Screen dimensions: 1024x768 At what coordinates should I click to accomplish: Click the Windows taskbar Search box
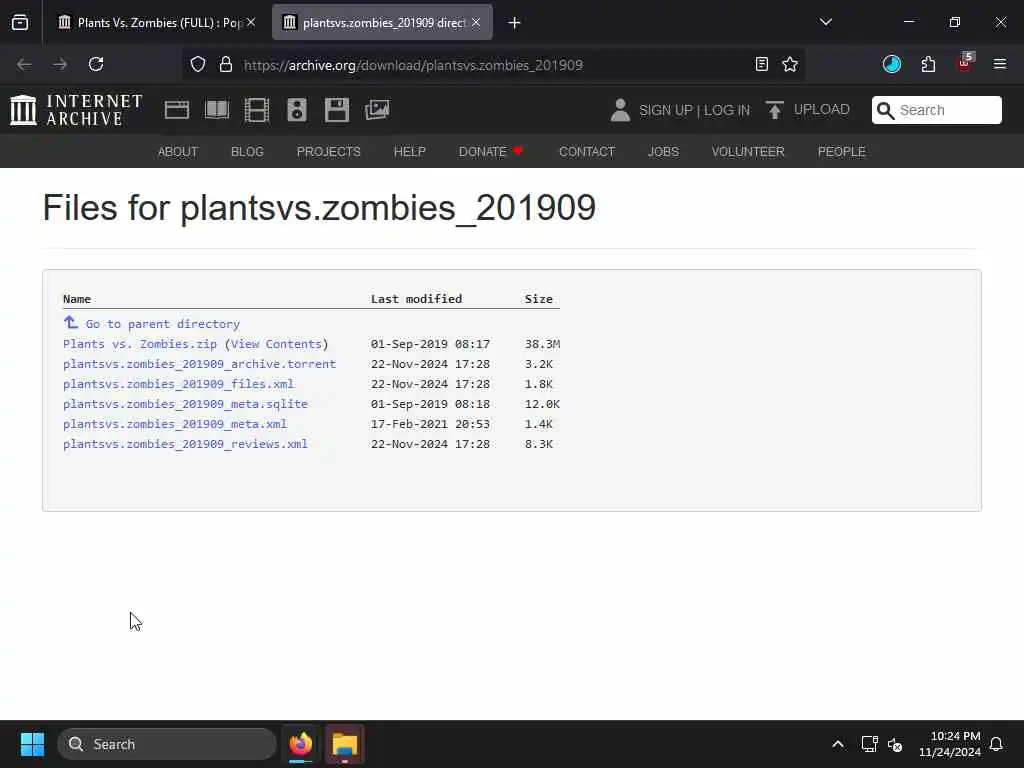point(167,744)
